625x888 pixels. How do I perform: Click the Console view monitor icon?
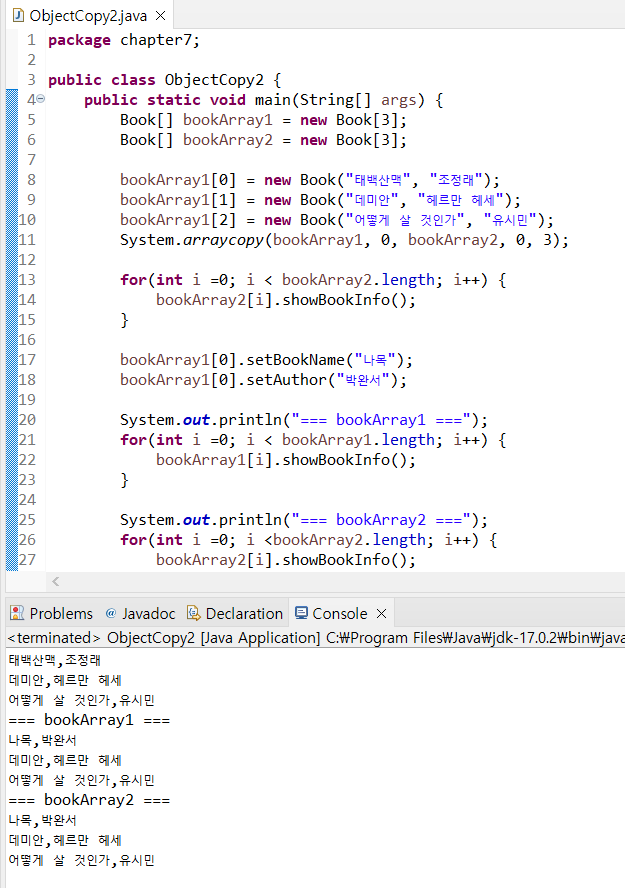tap(301, 614)
